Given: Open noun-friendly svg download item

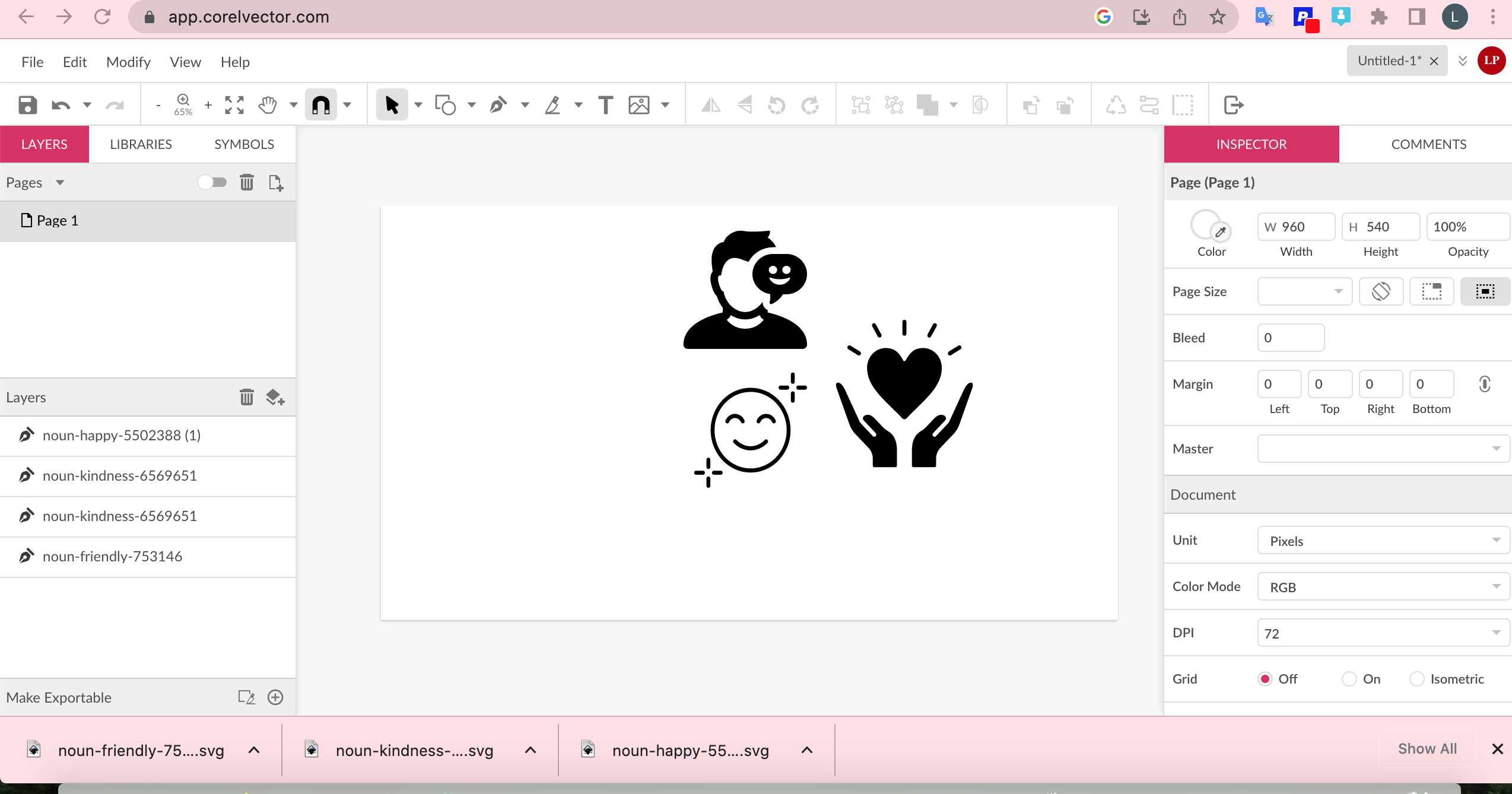Looking at the screenshot, I should [x=141, y=751].
